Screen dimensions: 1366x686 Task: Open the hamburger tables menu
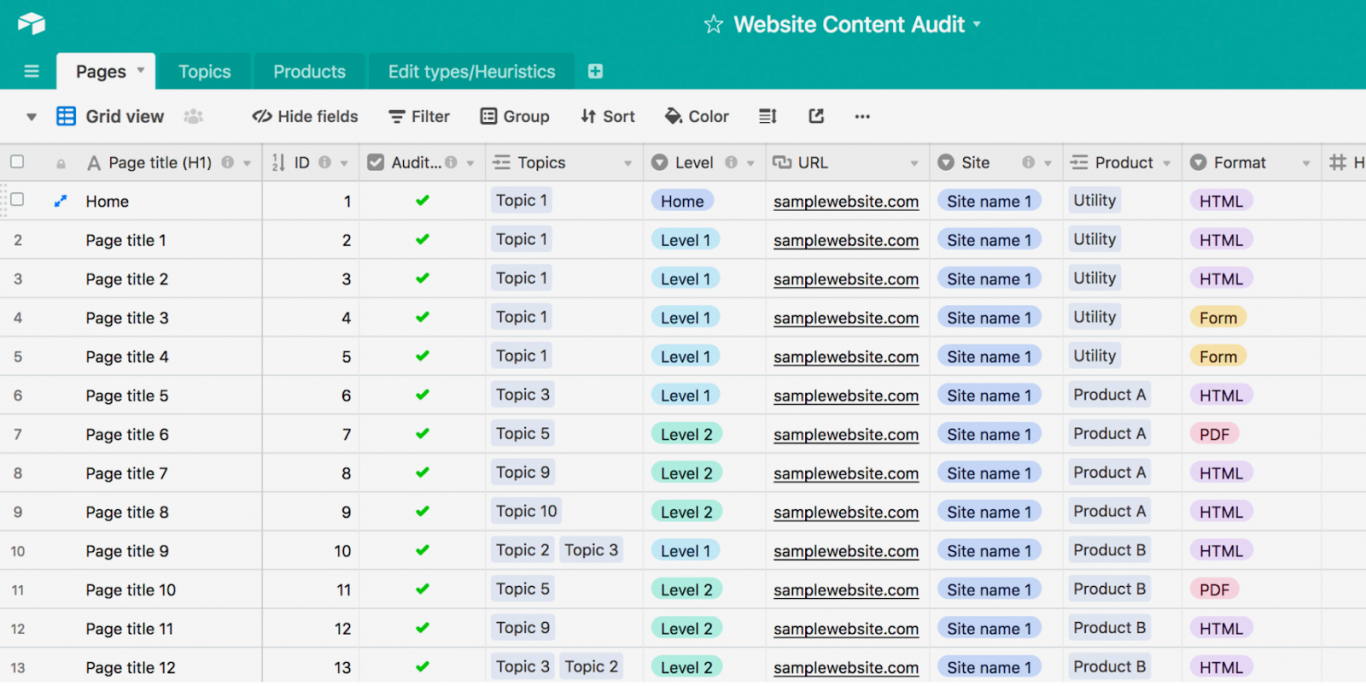pyautogui.click(x=31, y=71)
